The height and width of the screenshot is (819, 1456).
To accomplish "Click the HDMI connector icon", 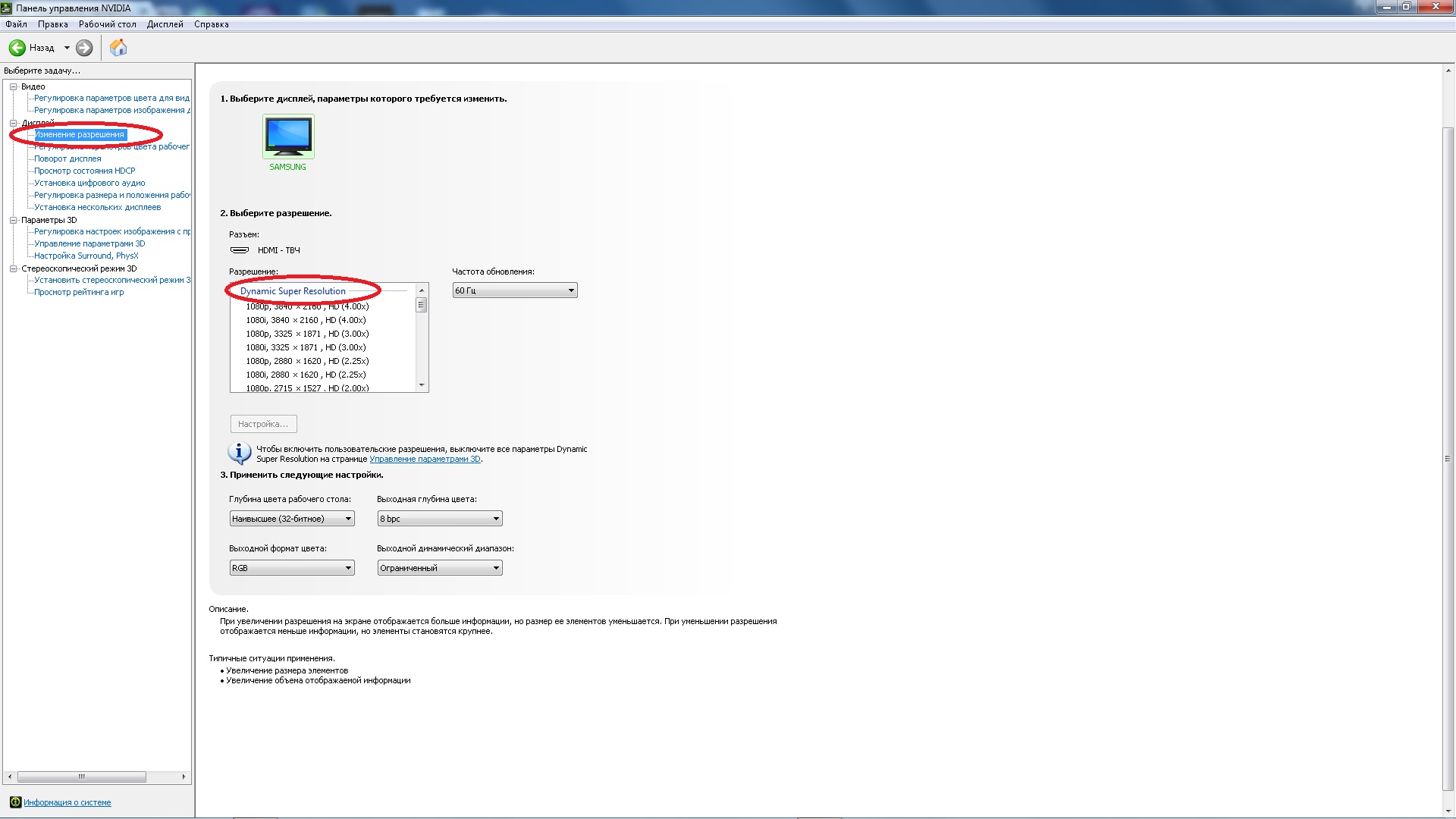I will coord(240,250).
